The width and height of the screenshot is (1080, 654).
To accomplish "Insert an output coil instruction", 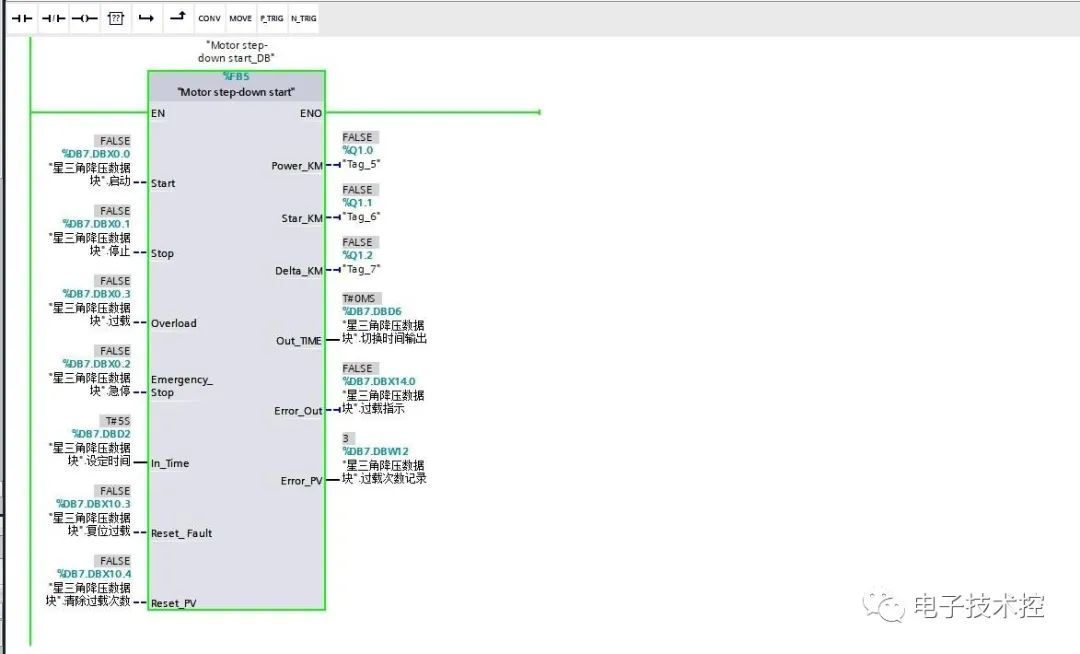I will click(85, 19).
